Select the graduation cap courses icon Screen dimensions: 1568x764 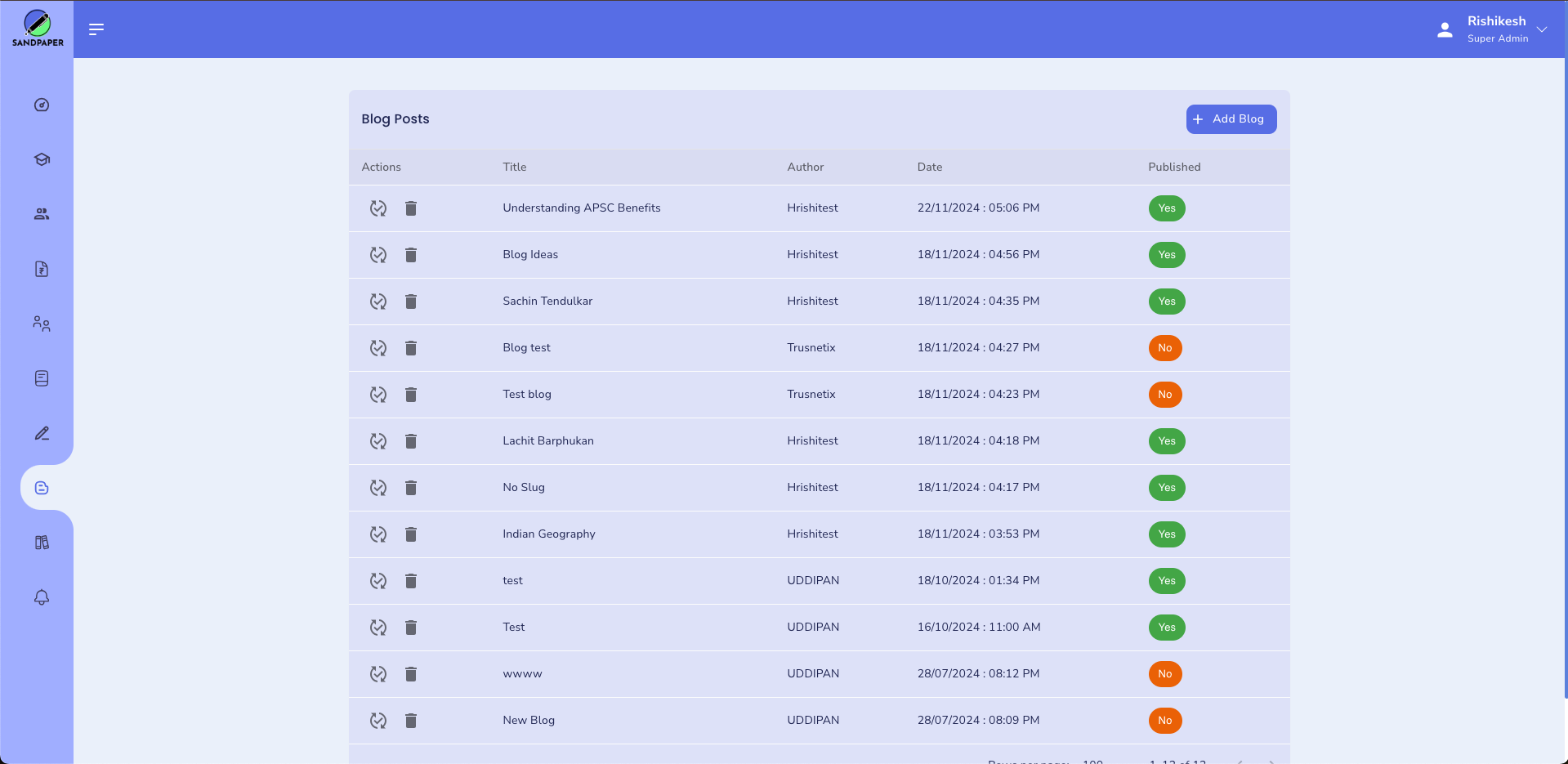click(40, 159)
